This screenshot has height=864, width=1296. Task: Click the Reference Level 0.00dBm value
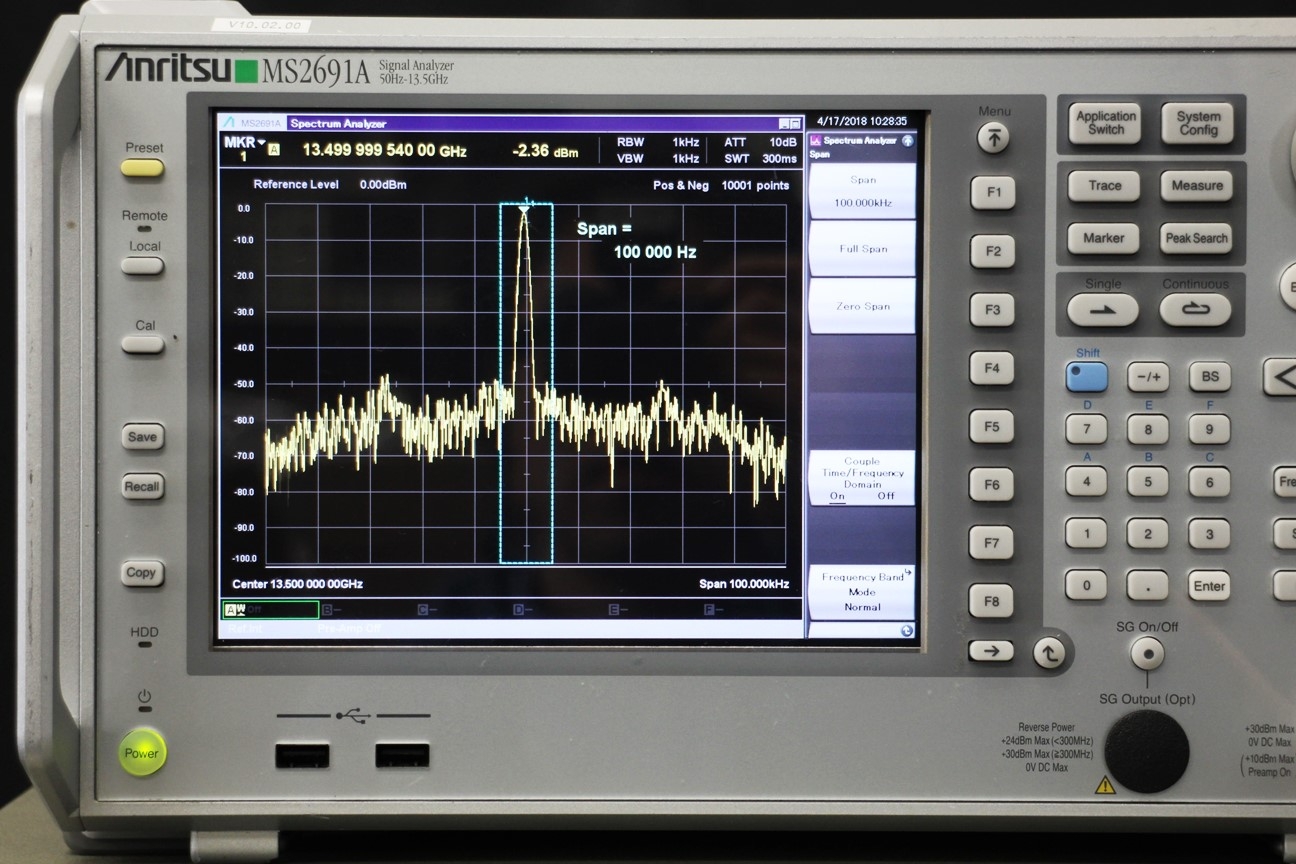[383, 185]
